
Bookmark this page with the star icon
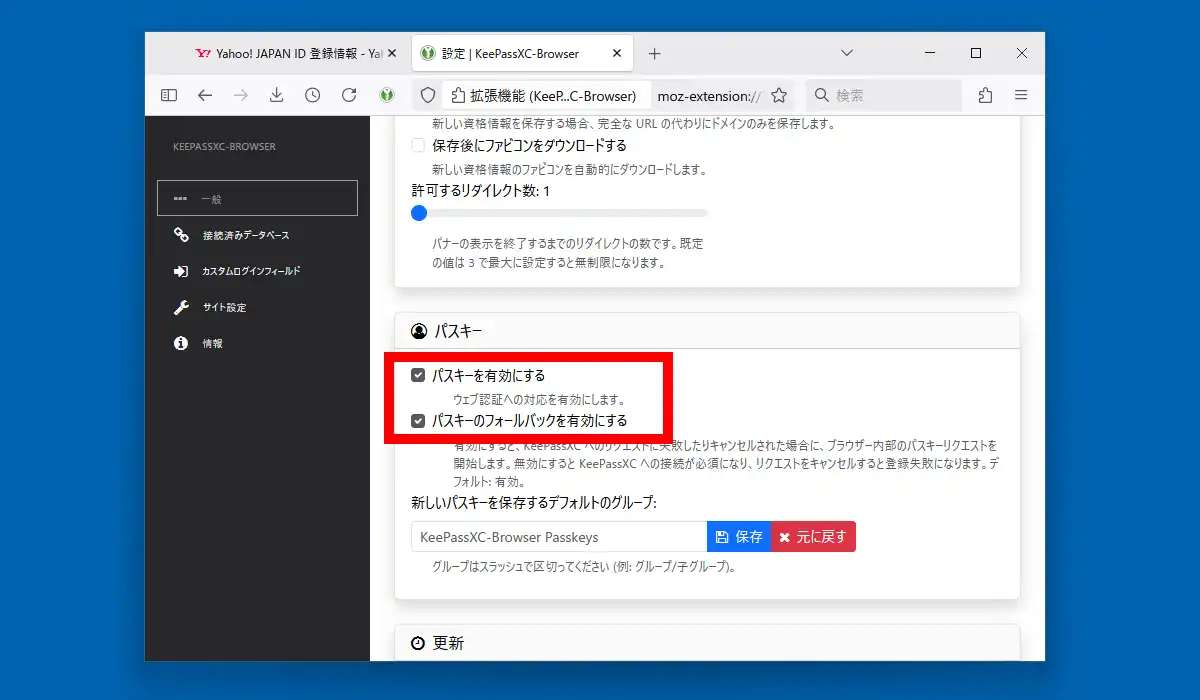[779, 95]
